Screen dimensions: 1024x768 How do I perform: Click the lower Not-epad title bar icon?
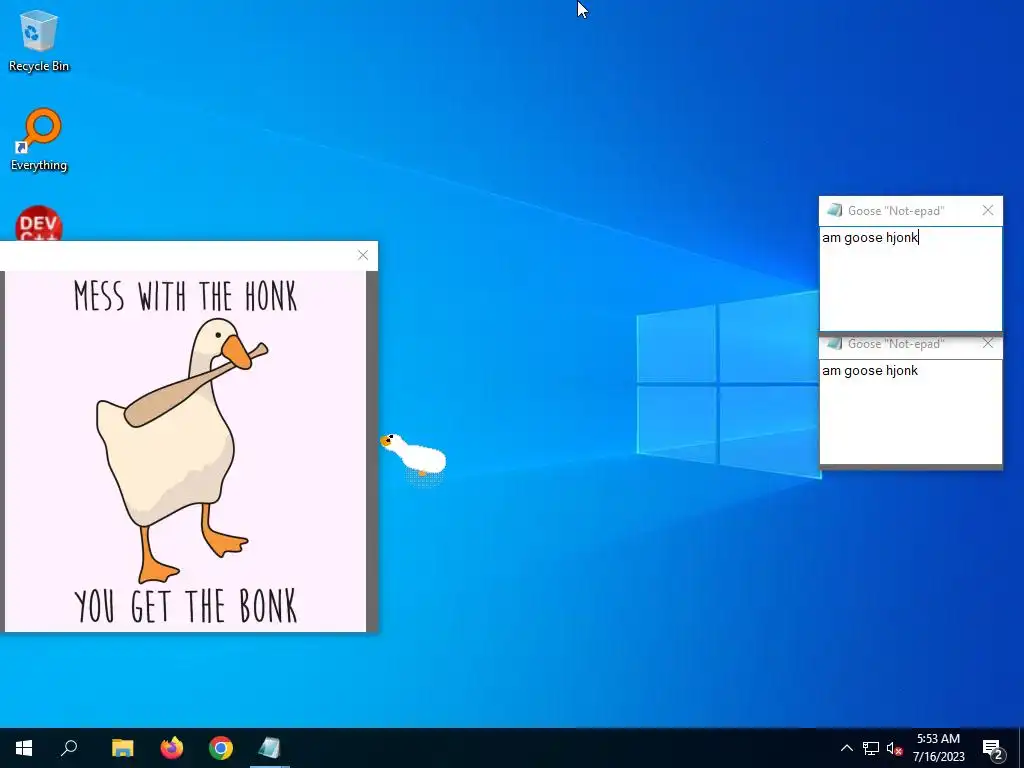point(834,344)
